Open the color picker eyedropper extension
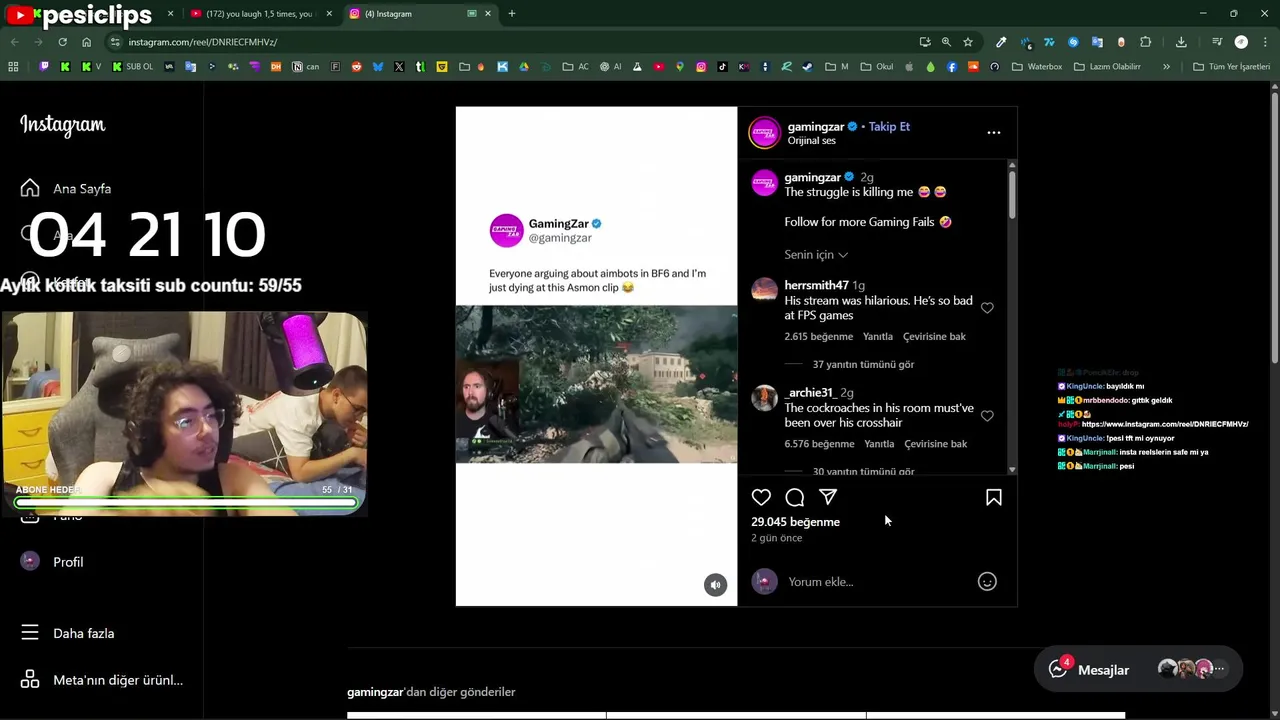The height and width of the screenshot is (720, 1280). coord(1001,42)
